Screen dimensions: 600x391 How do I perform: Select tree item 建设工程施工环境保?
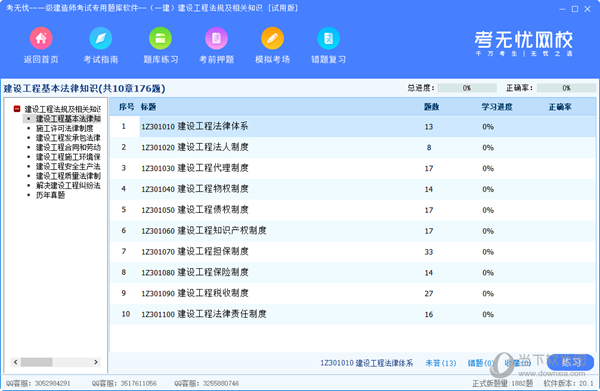(68, 157)
